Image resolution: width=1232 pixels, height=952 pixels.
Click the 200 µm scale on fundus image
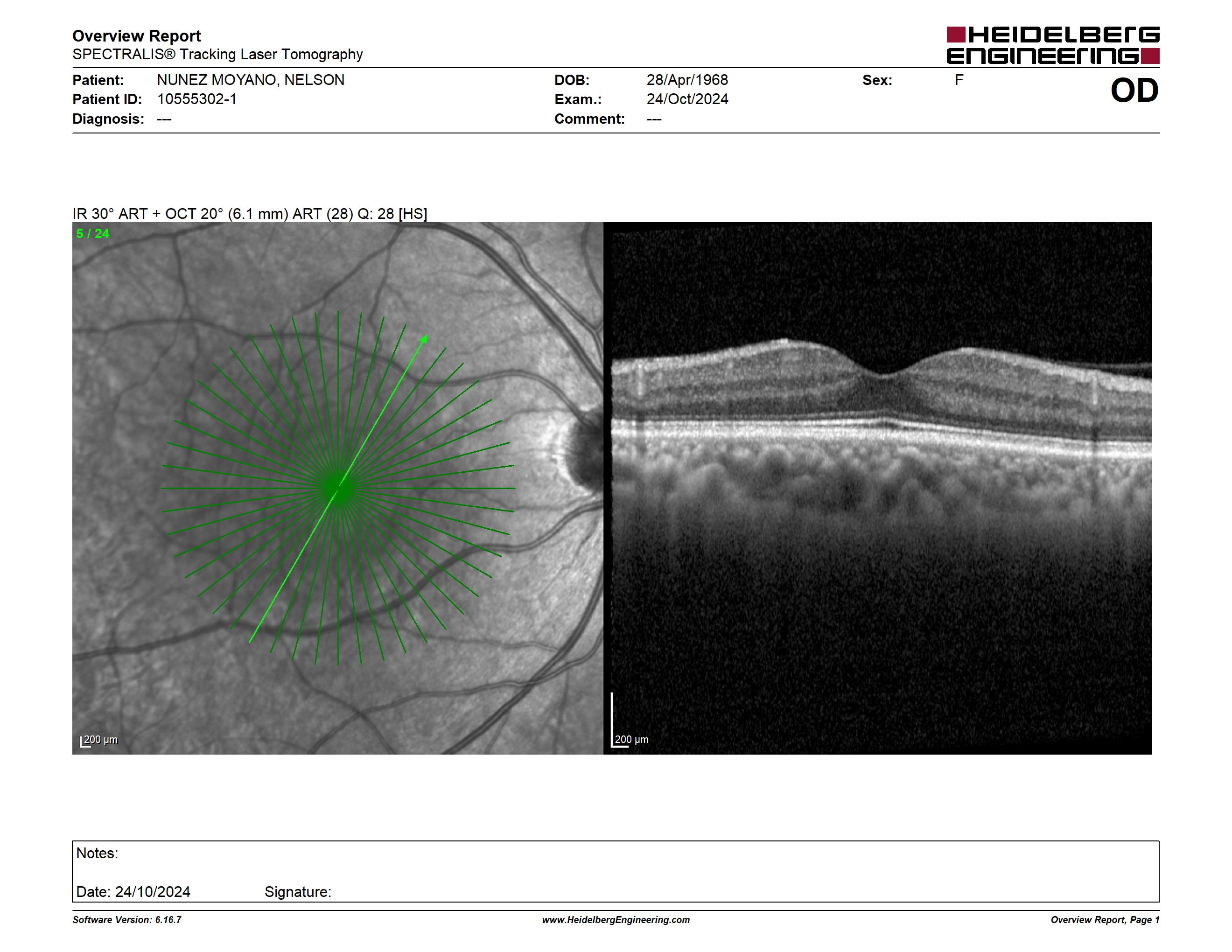99,740
